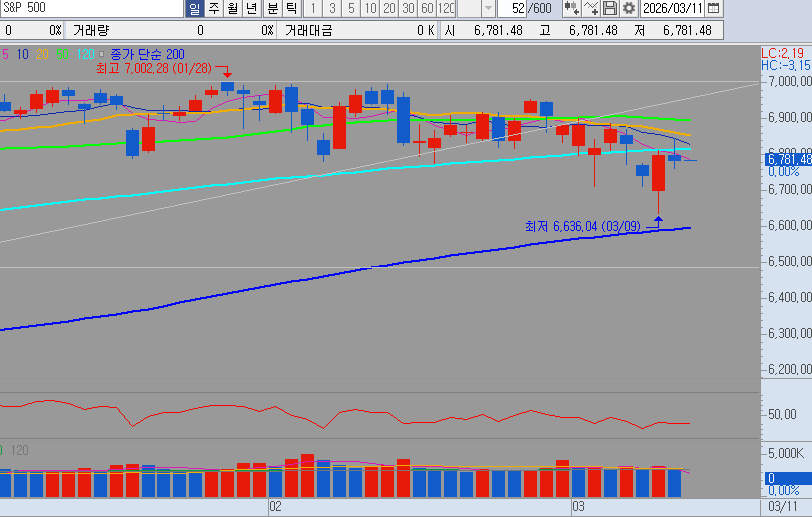The width and height of the screenshot is (812, 517).
Task: Click the 6,200.00 price axis label
Action: (x=790, y=369)
